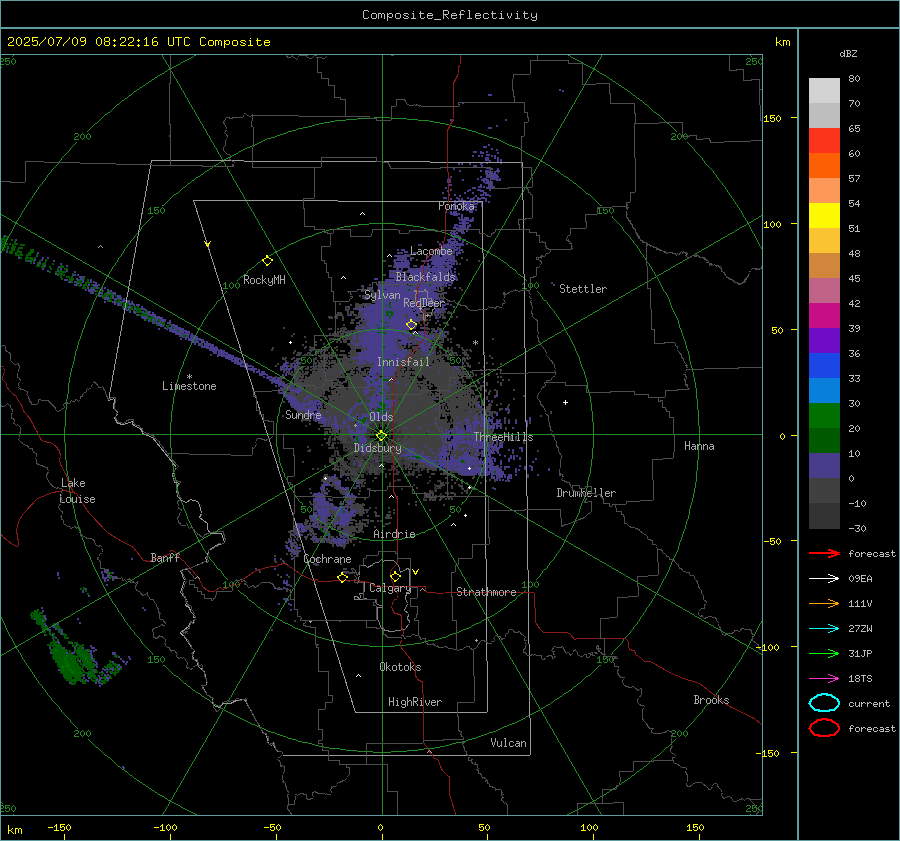Click the yellow radar center marker at Didsbury
This screenshot has height=841, width=900.
coord(381,436)
